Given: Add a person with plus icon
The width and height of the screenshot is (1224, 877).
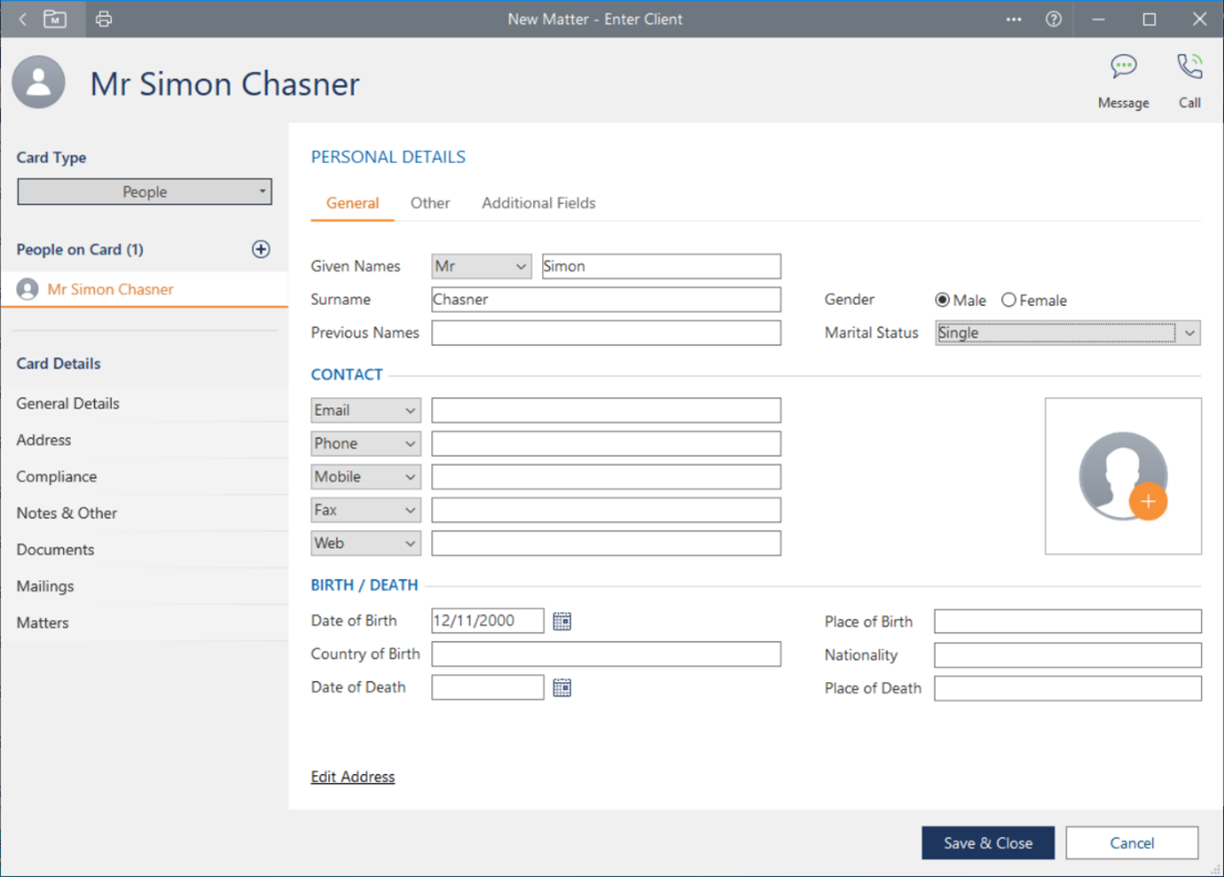Looking at the screenshot, I should coord(261,249).
